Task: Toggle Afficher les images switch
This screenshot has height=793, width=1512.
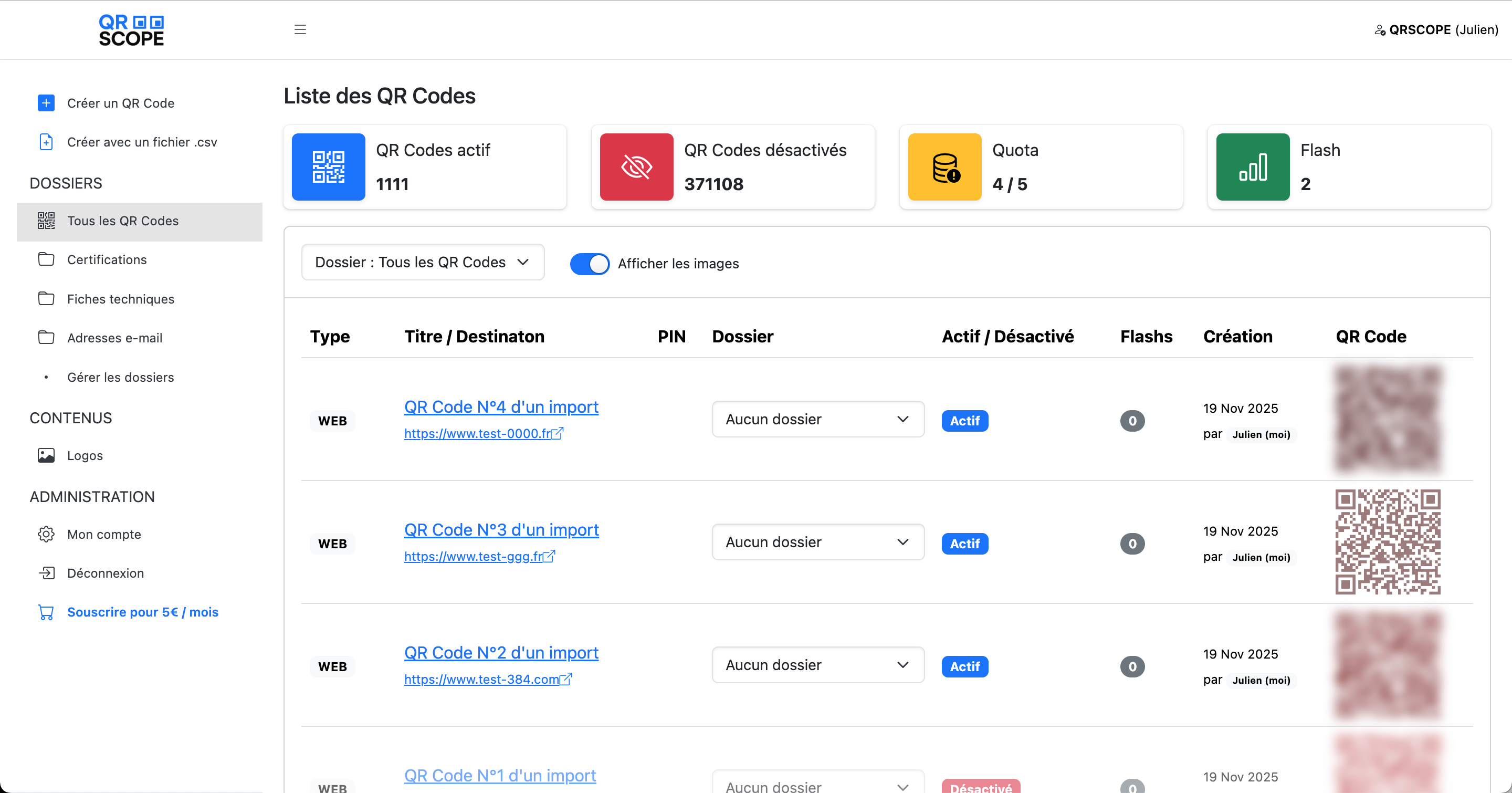Action: point(589,264)
